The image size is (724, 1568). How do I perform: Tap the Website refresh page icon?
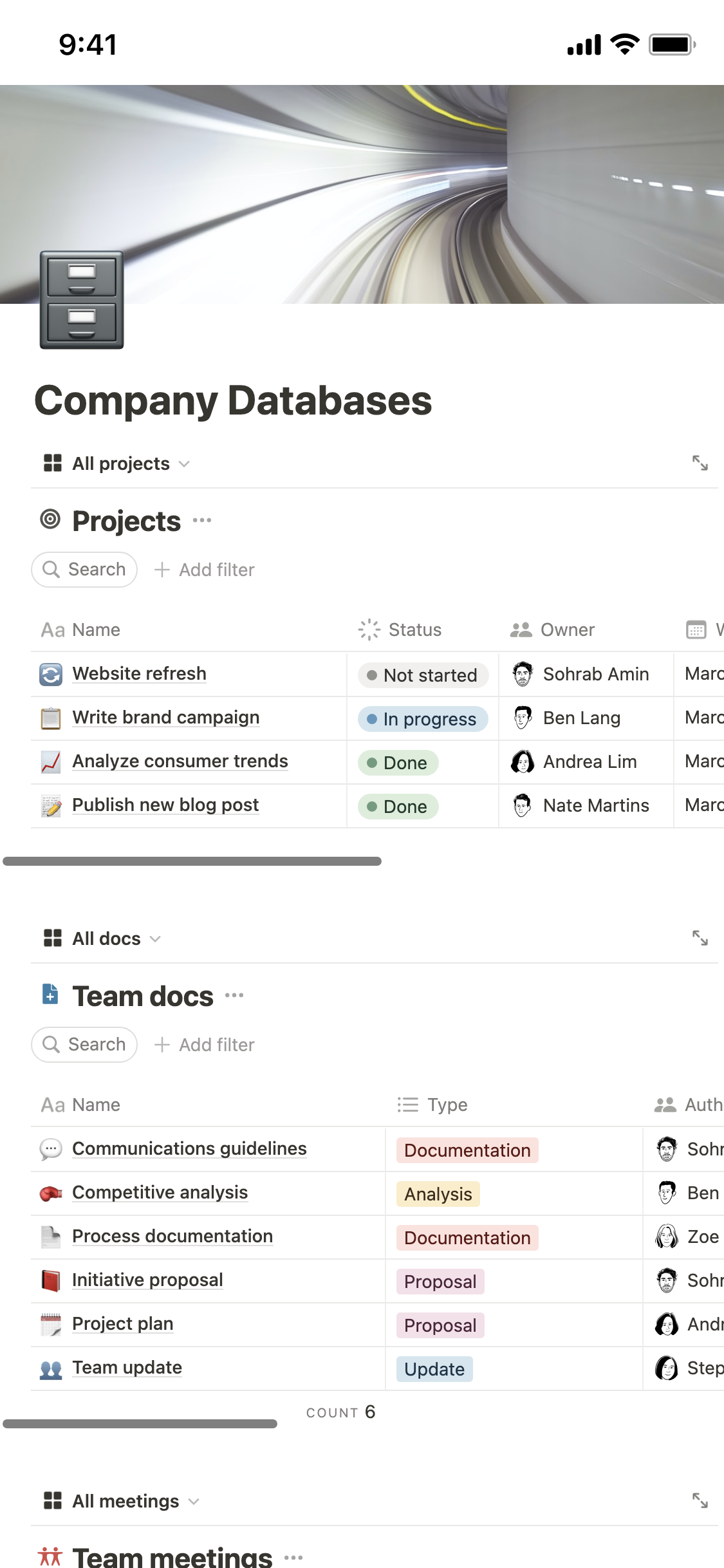pos(51,674)
